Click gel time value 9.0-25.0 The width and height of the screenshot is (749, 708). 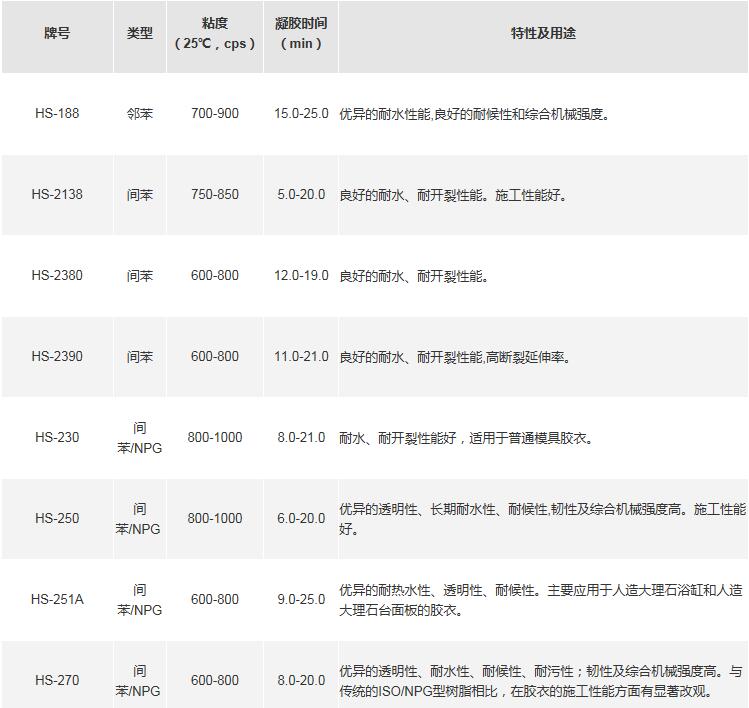tap(301, 600)
